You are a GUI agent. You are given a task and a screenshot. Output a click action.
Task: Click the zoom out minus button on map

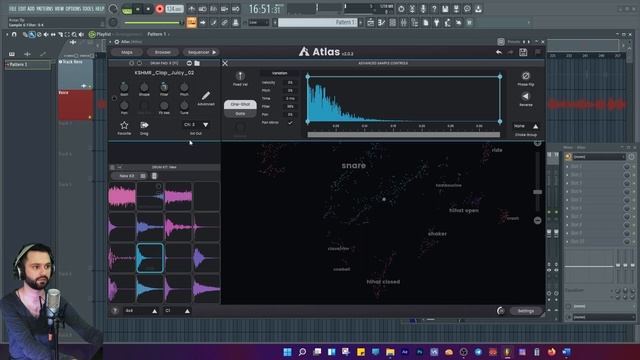tap(538, 220)
